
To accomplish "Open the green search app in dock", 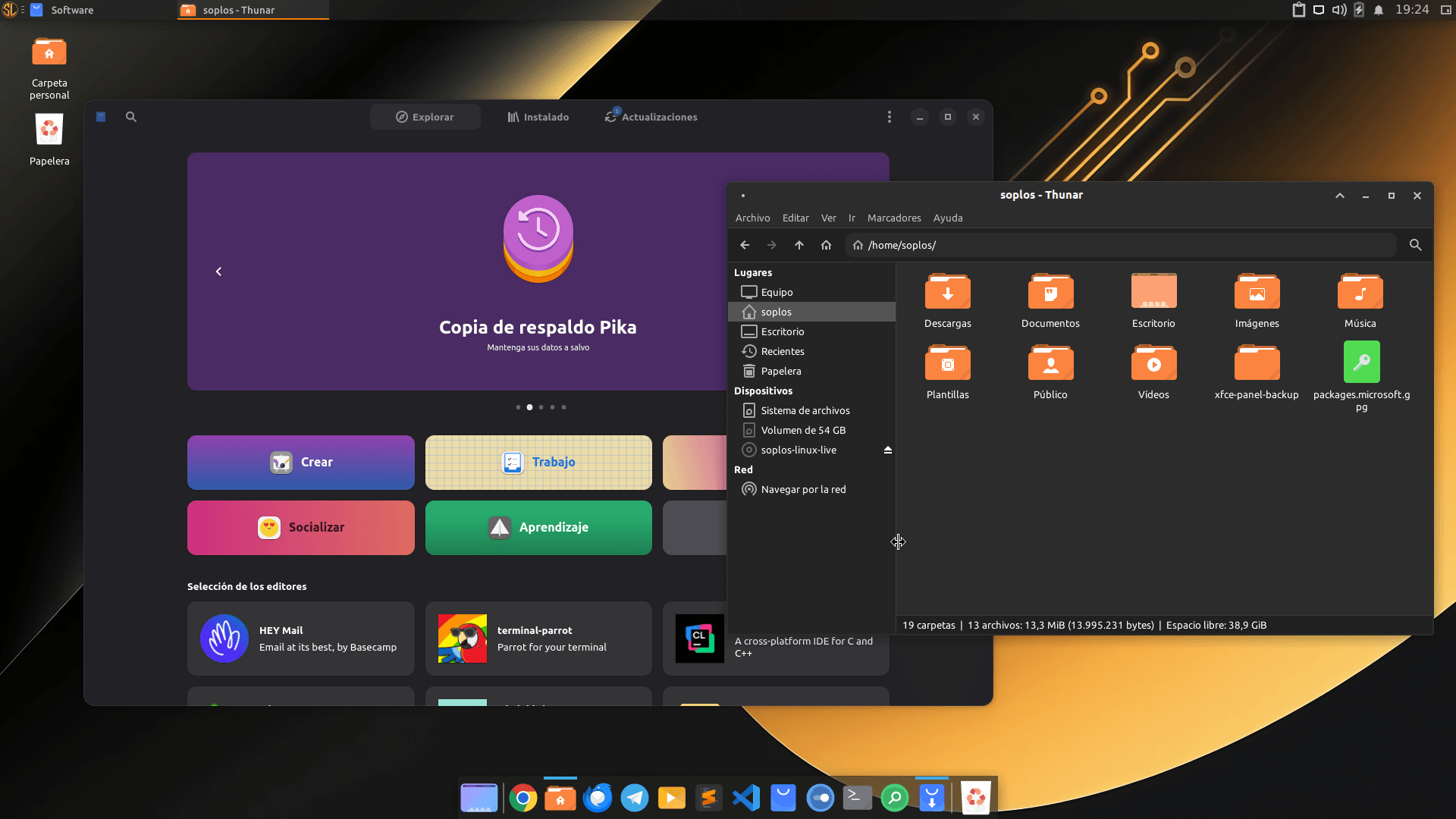I will (x=895, y=798).
